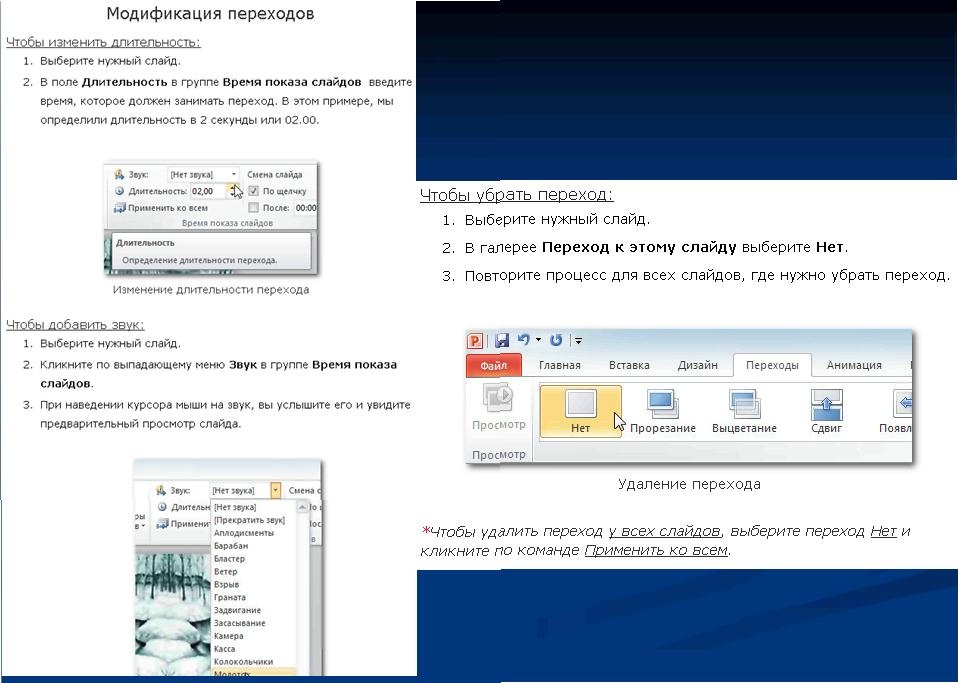Collapse the open sound list dropdown arrow
Viewport: 958px width, 683px height.
(275, 491)
